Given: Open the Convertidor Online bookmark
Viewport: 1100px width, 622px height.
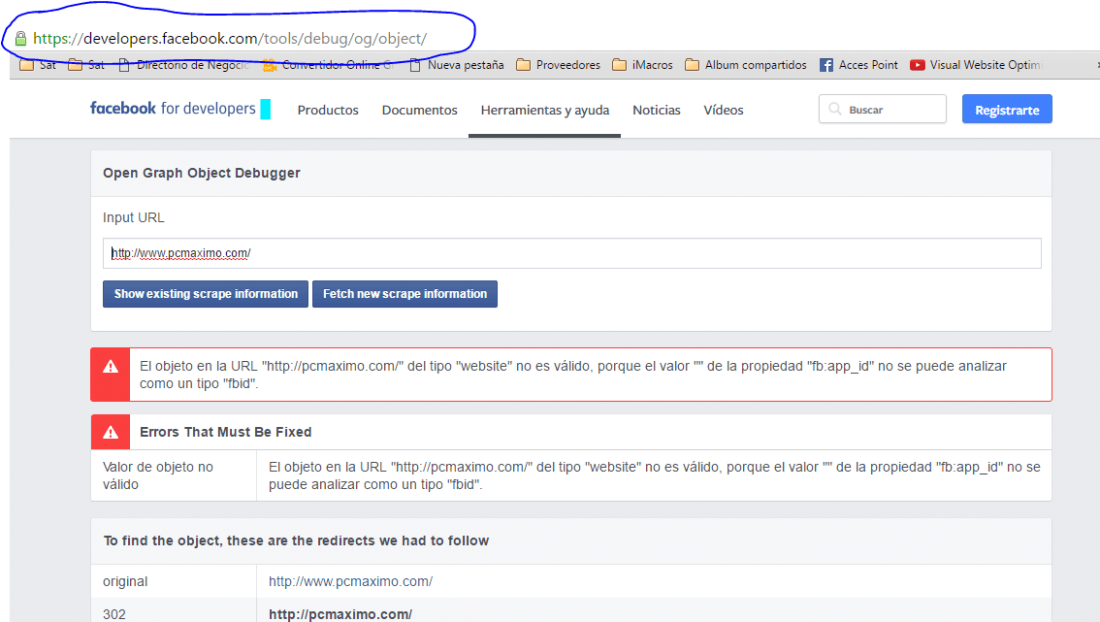Looking at the screenshot, I should coord(328,65).
